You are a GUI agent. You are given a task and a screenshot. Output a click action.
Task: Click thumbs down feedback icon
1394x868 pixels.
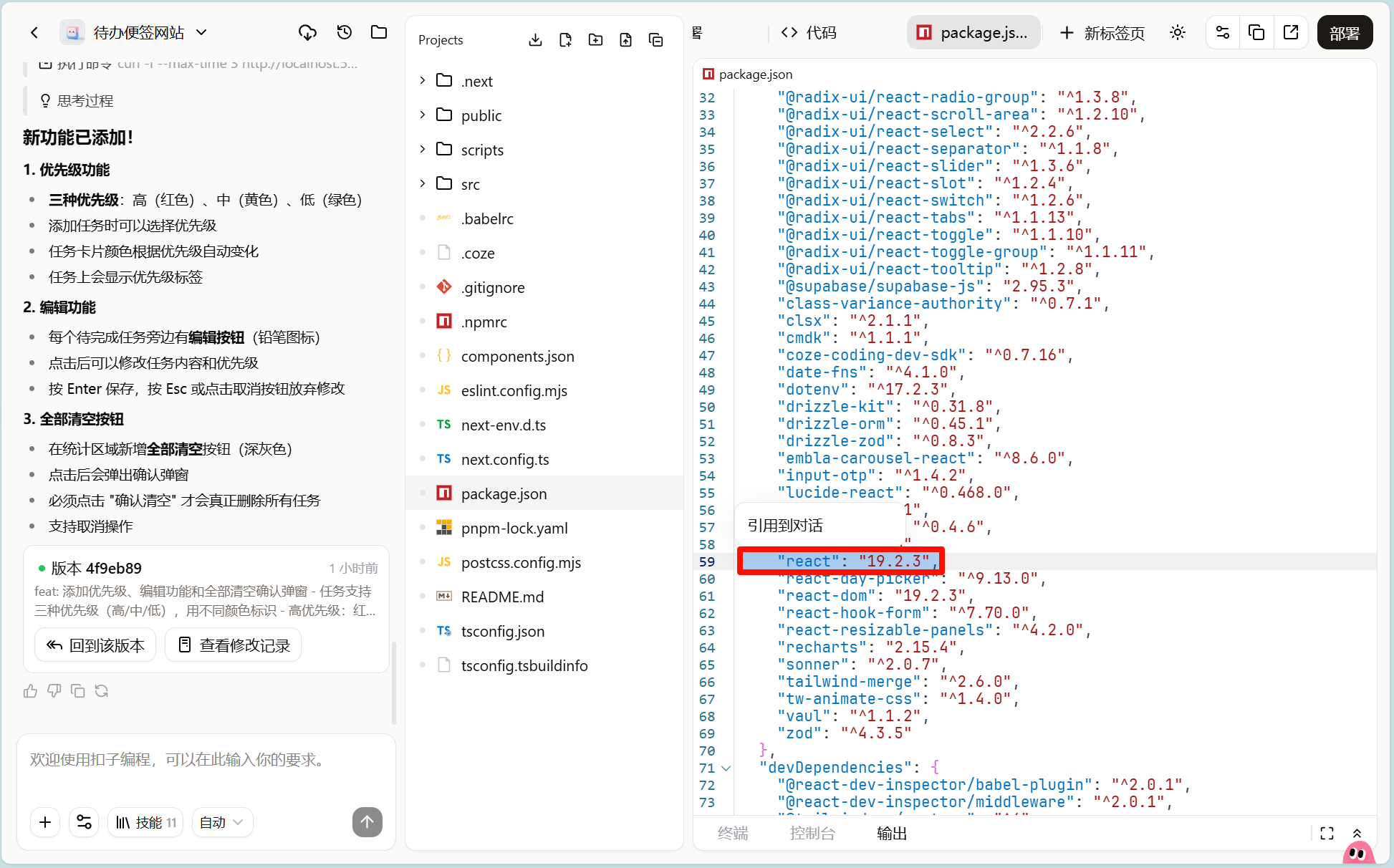pos(54,691)
